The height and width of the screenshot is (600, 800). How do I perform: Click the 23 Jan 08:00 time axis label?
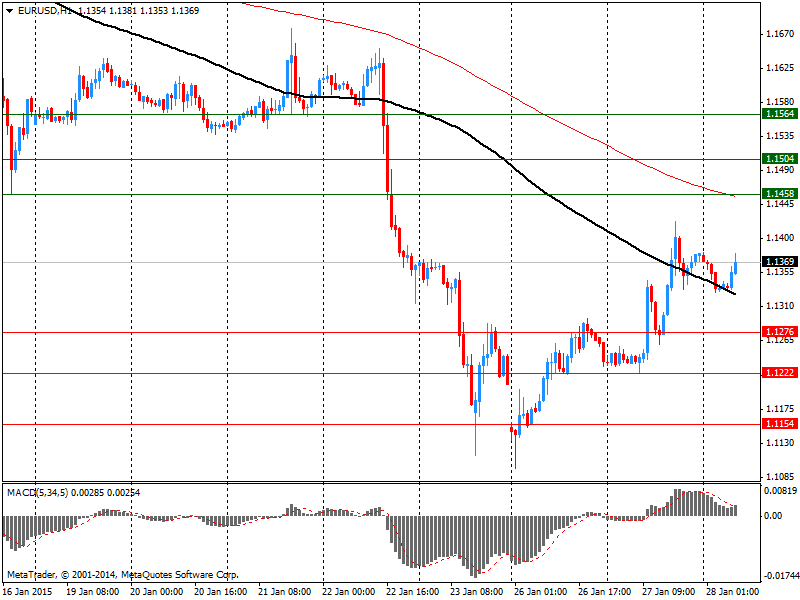pos(477,592)
